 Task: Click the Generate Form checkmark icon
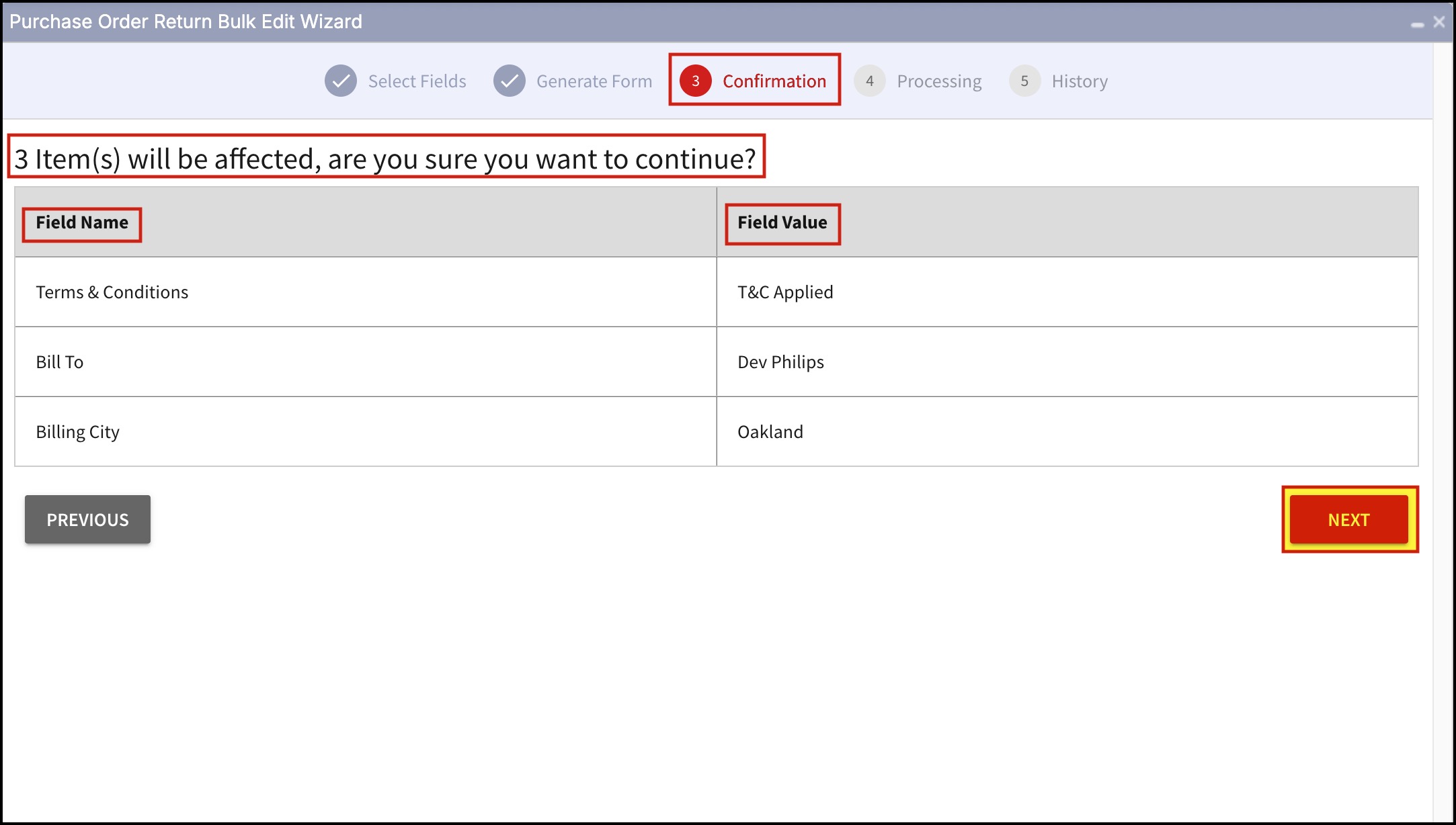(x=510, y=81)
